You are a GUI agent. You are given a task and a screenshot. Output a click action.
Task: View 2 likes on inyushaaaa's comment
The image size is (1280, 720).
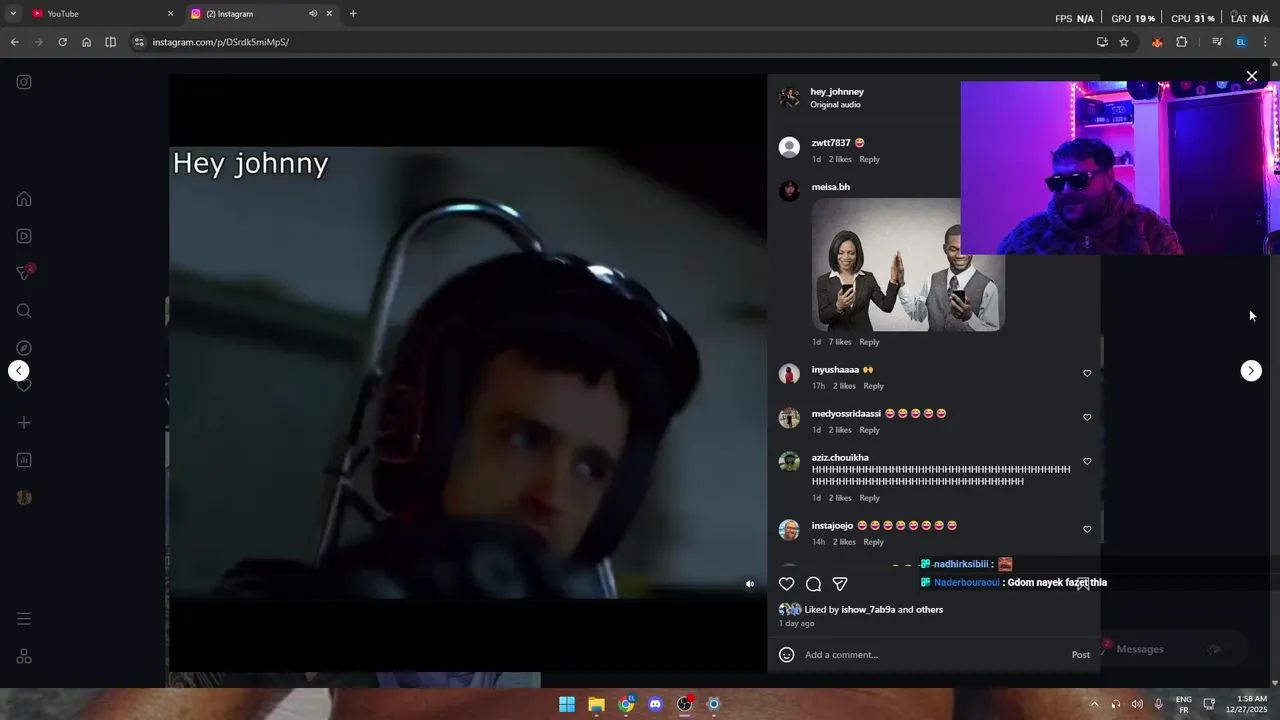point(845,386)
